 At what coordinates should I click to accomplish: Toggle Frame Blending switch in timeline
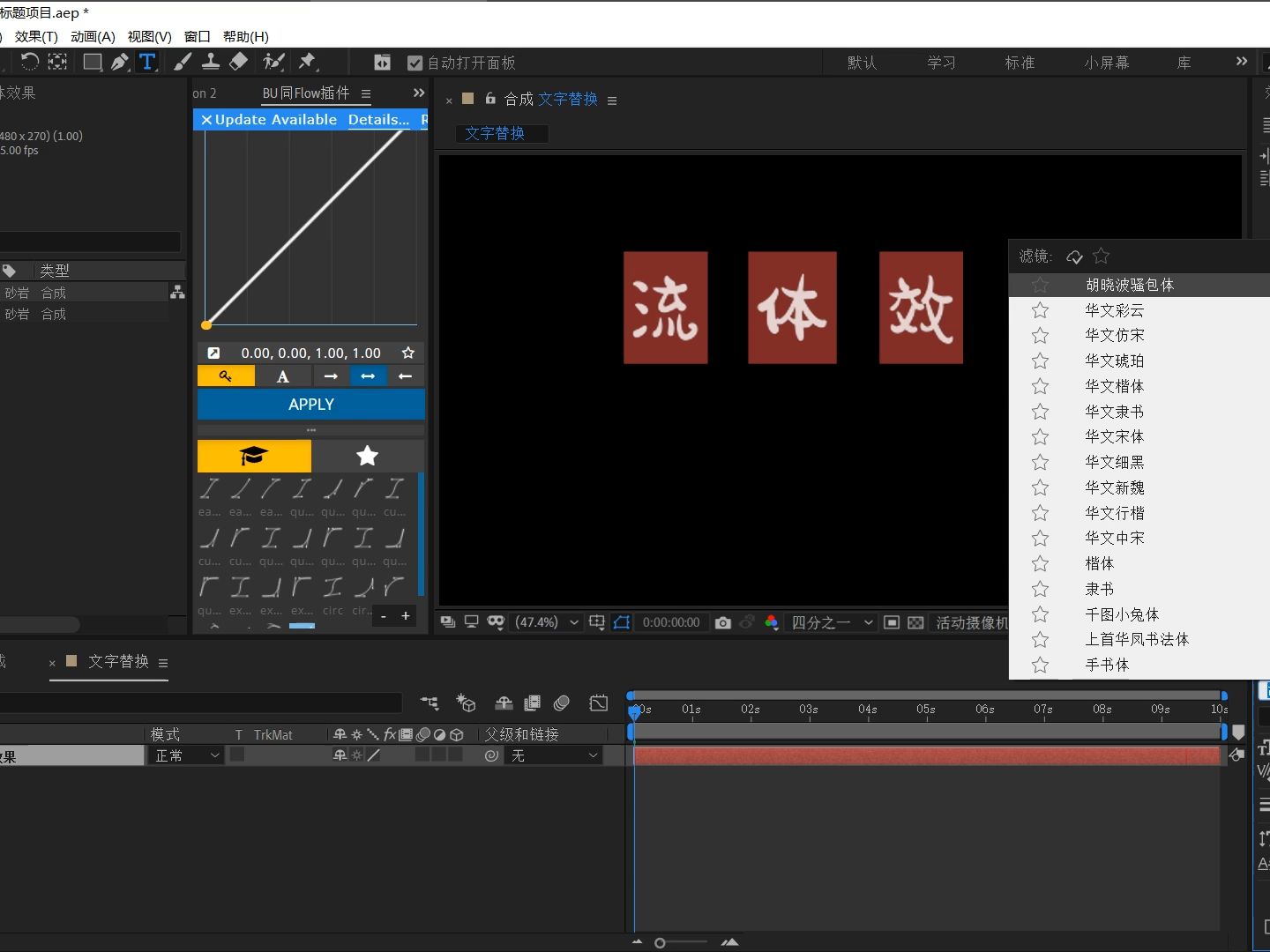tap(533, 703)
